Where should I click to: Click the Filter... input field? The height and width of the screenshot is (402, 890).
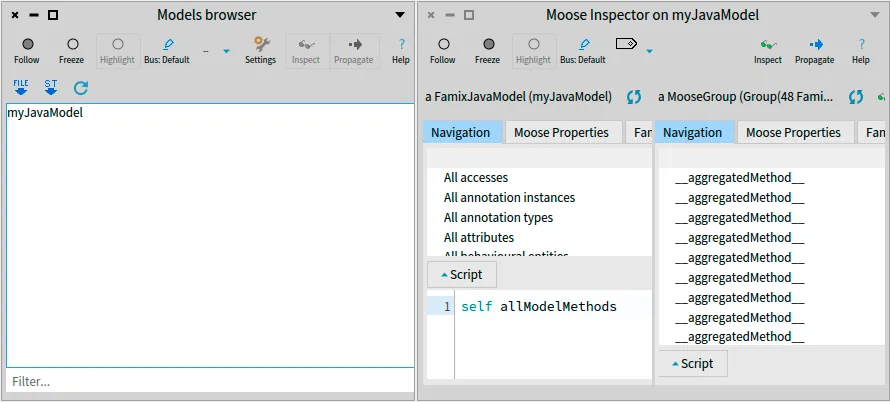(210, 381)
